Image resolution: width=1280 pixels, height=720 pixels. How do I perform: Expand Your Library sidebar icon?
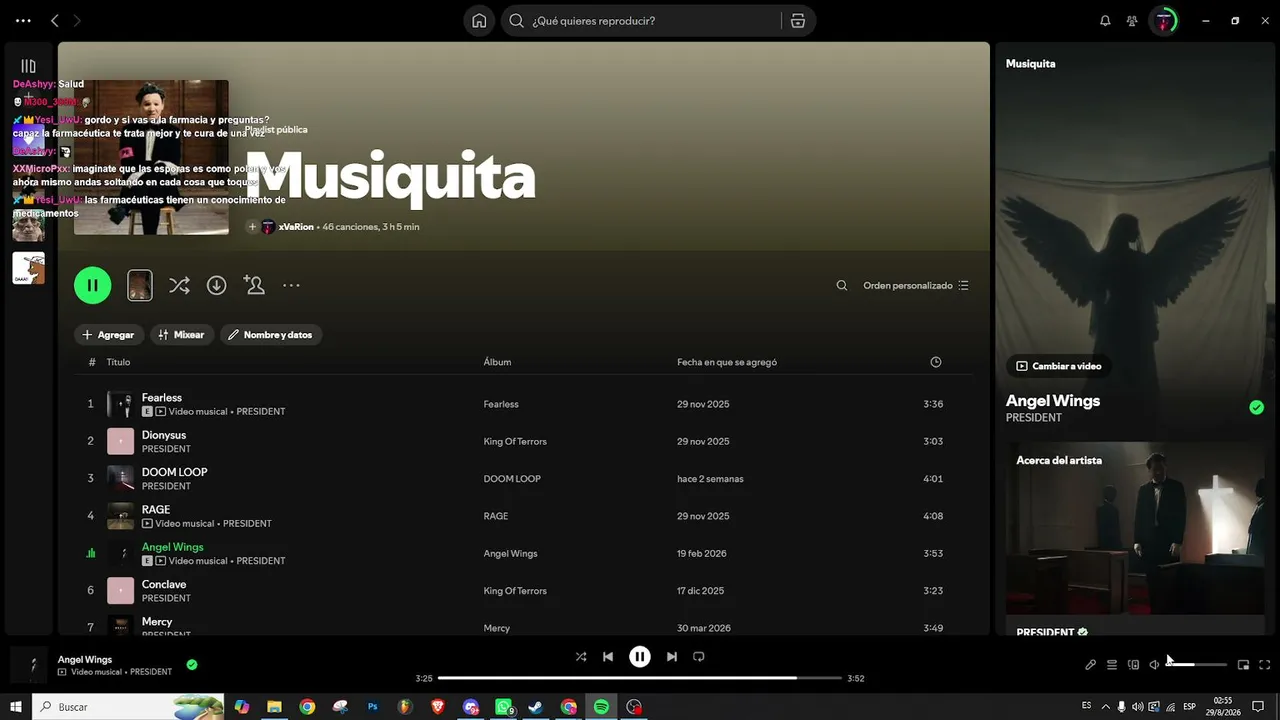tap(28, 66)
